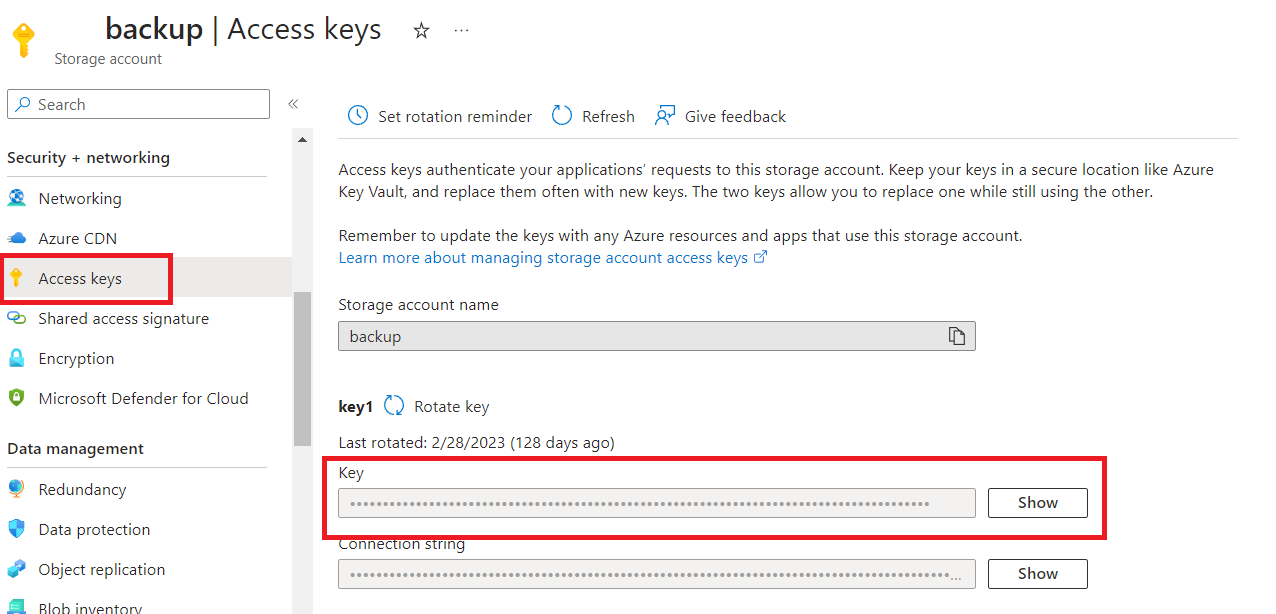Collapse the left navigation pane
This screenshot has width=1276, height=614.
coord(293,103)
